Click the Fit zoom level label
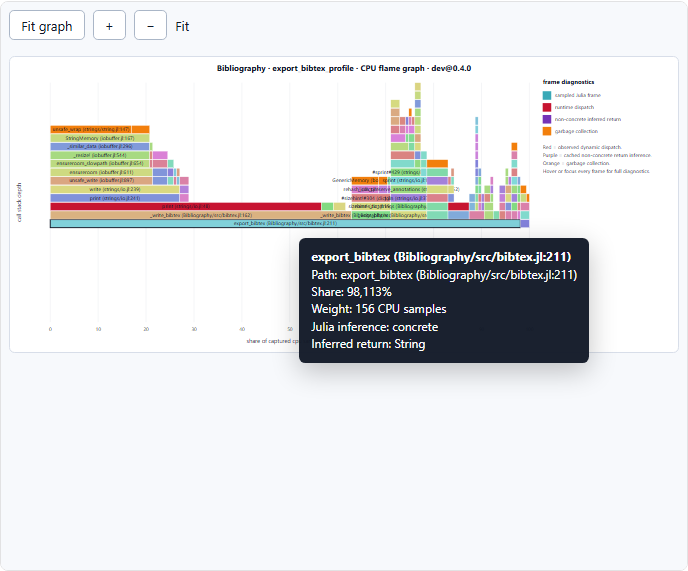The height and width of the screenshot is (571, 688). tap(182, 26)
